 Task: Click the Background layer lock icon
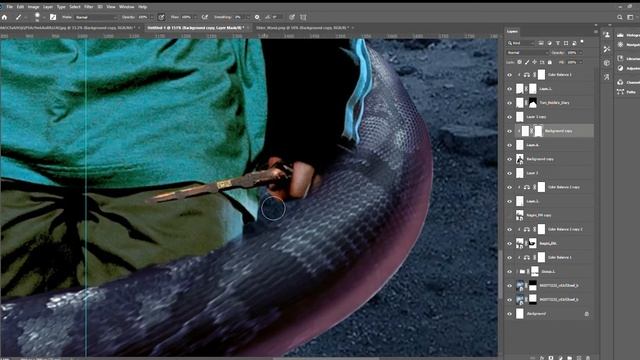[587, 314]
